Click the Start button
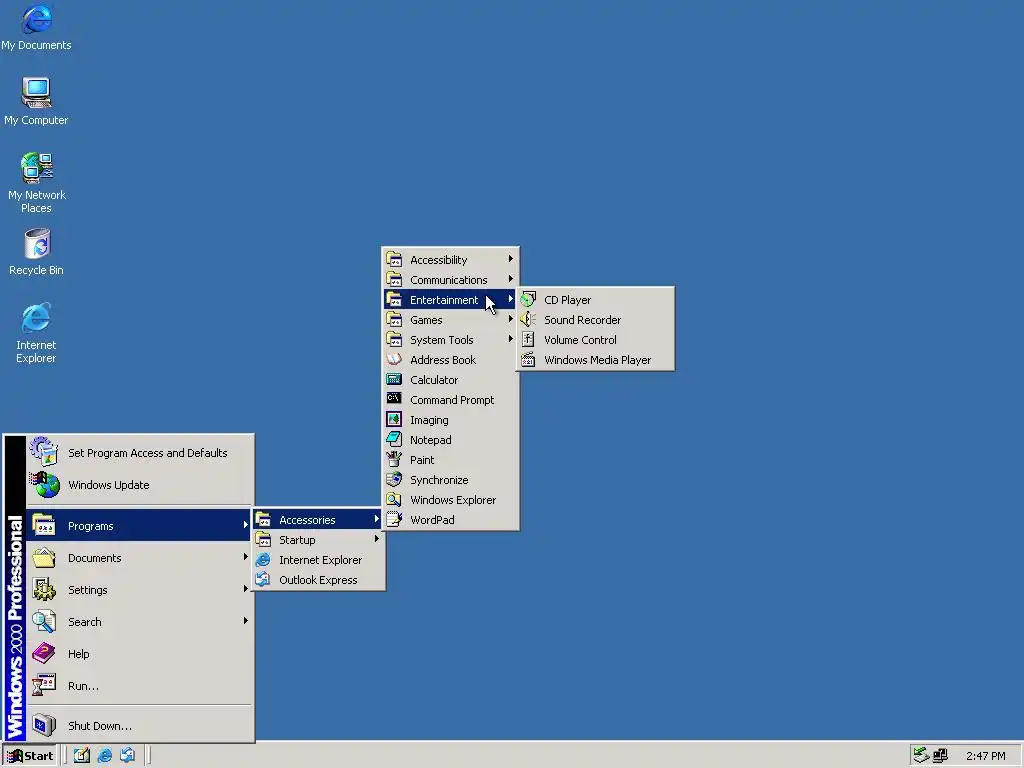This screenshot has width=1024, height=768. [31, 756]
